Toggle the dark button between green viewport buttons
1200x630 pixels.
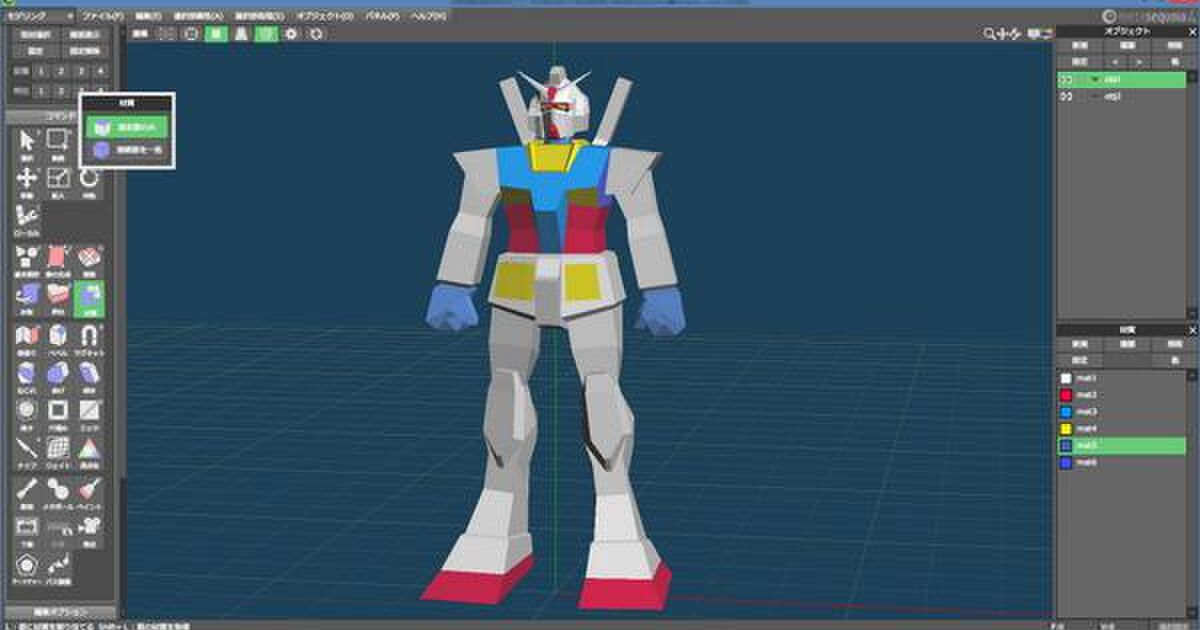(x=241, y=33)
